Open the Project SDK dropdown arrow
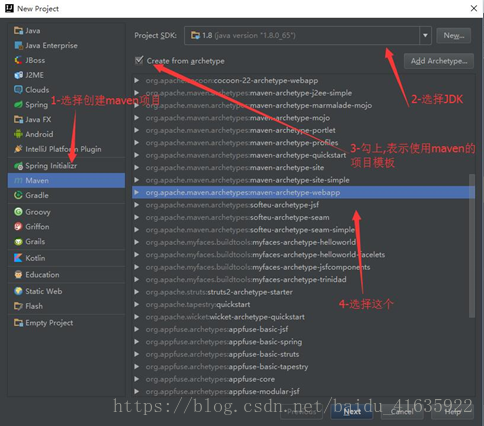The height and width of the screenshot is (426, 484). (425, 35)
